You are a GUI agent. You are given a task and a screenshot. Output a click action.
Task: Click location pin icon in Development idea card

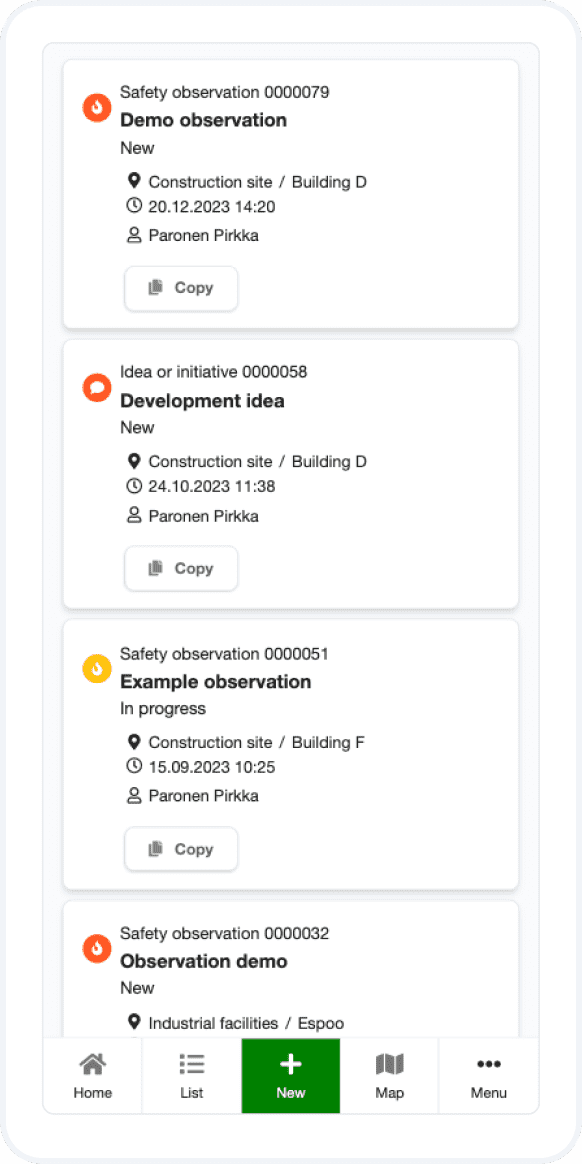click(134, 461)
